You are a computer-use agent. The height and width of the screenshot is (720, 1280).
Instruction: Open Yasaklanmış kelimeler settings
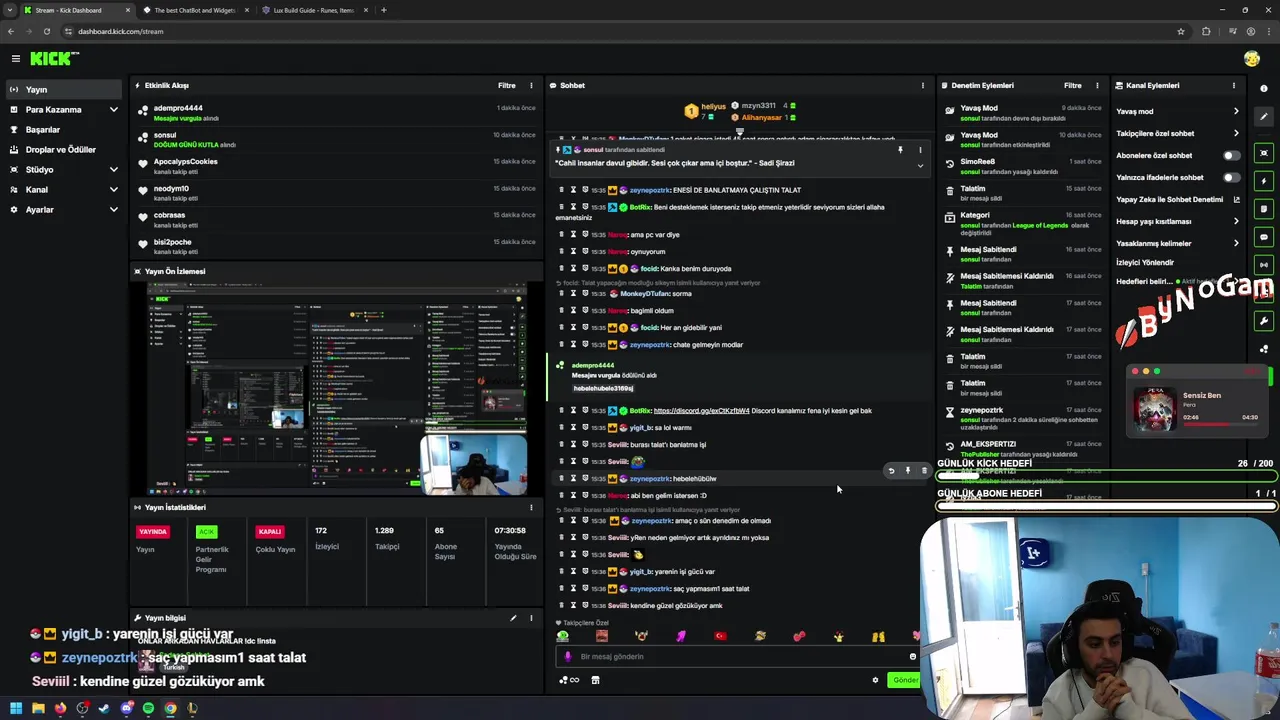click(x=1177, y=243)
